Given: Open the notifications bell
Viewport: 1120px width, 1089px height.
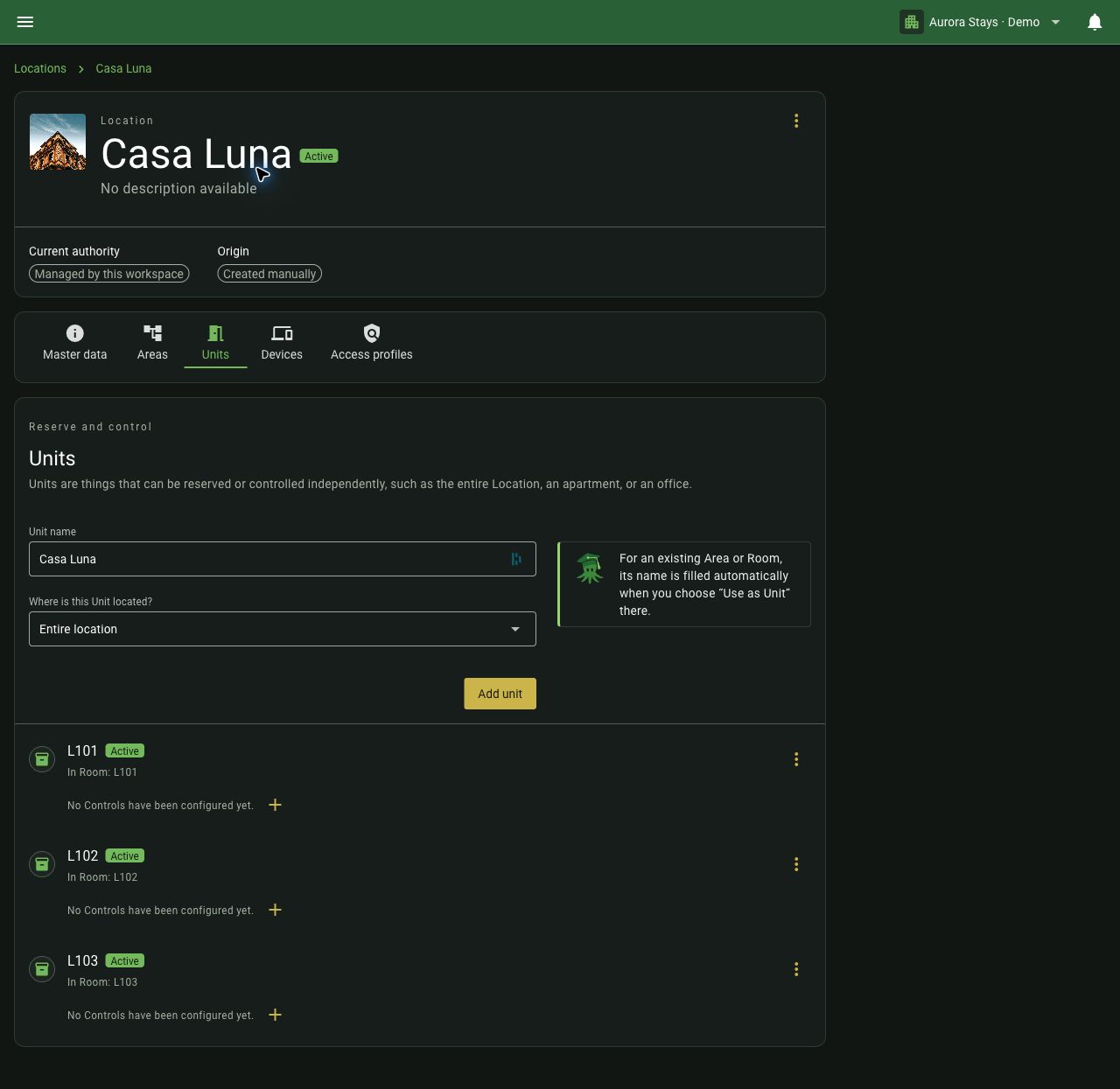Looking at the screenshot, I should pyautogui.click(x=1094, y=22).
